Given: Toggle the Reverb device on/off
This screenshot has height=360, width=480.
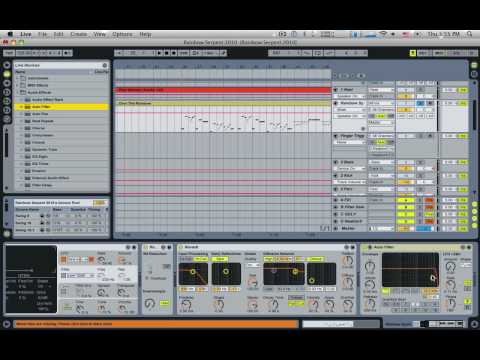Looking at the screenshot, I should tap(181, 247).
